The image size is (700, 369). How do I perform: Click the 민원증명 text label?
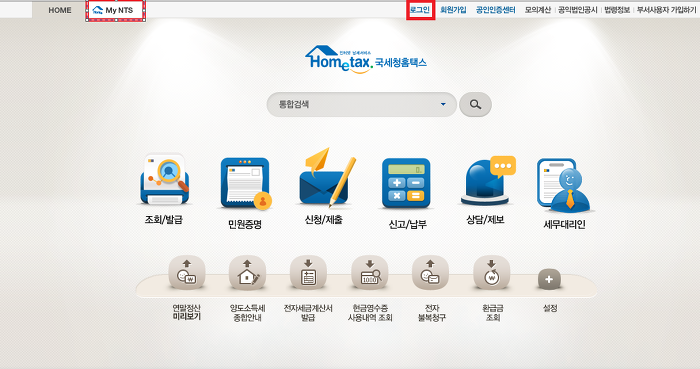pyautogui.click(x=245, y=224)
